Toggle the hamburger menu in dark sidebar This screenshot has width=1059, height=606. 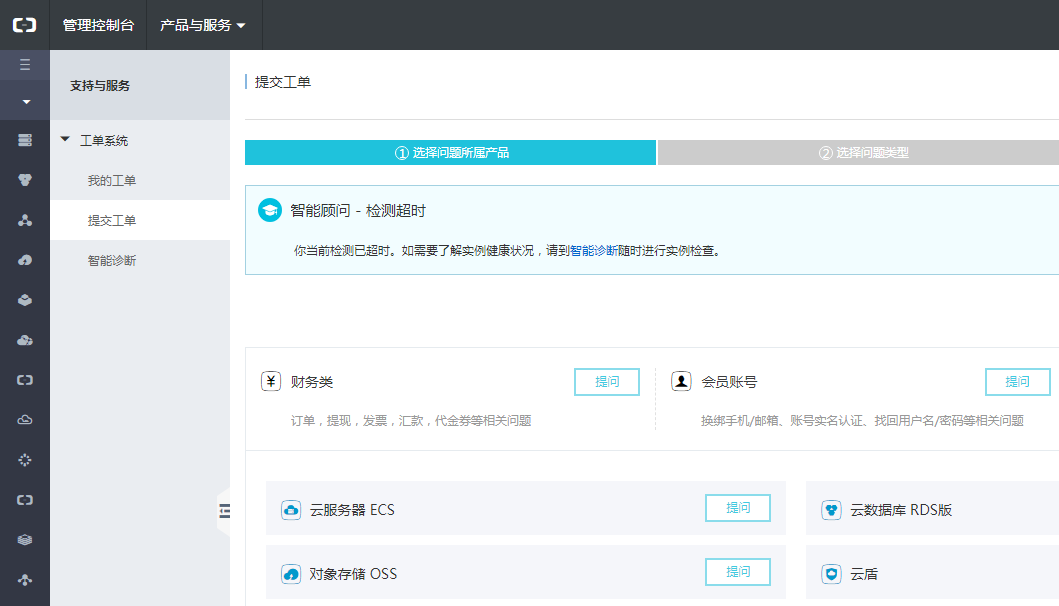point(25,65)
